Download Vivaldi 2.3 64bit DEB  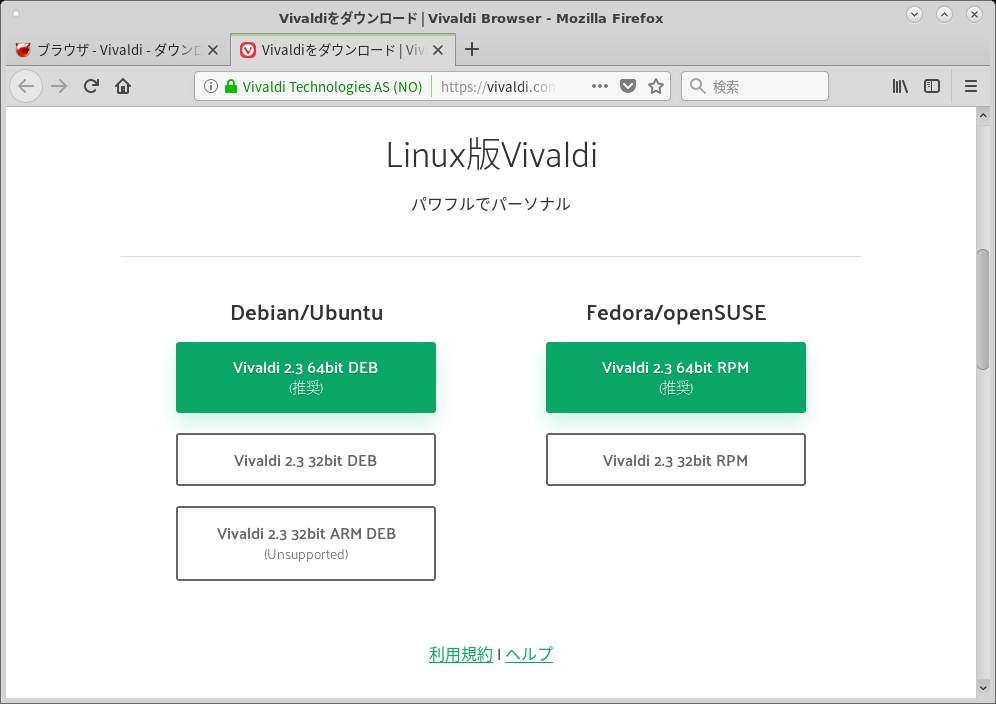(306, 377)
